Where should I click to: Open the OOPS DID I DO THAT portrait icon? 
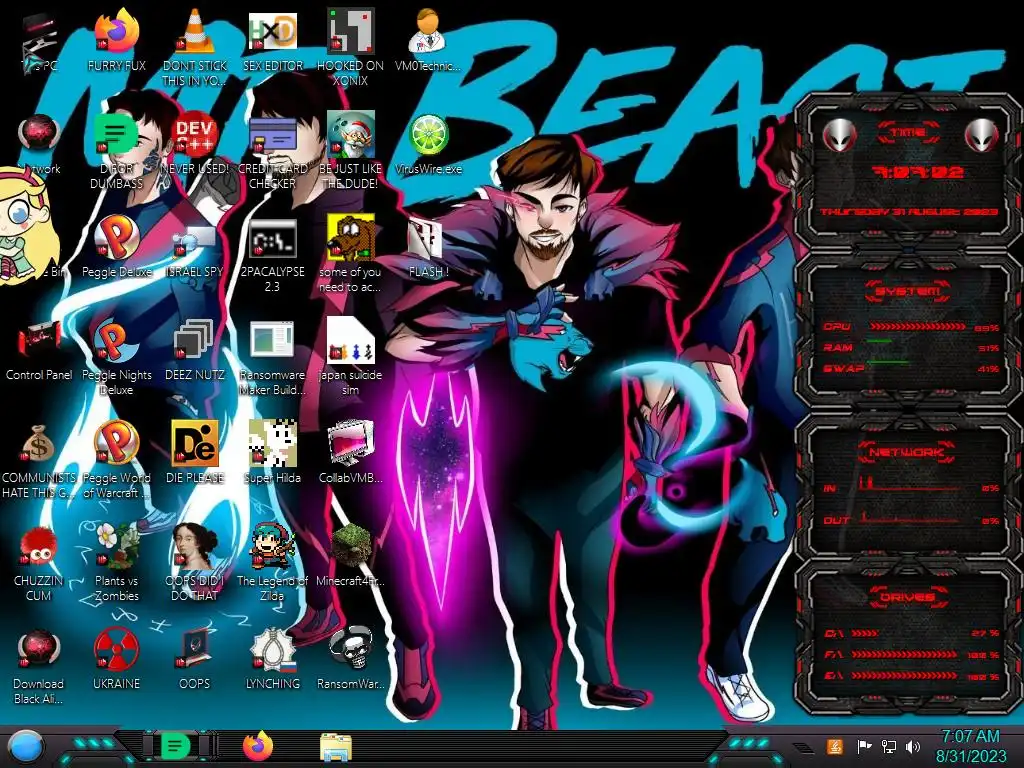pos(195,547)
